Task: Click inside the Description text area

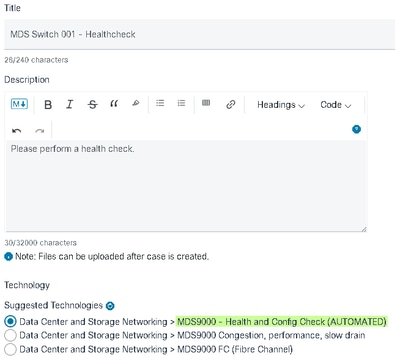Action: [x=186, y=186]
